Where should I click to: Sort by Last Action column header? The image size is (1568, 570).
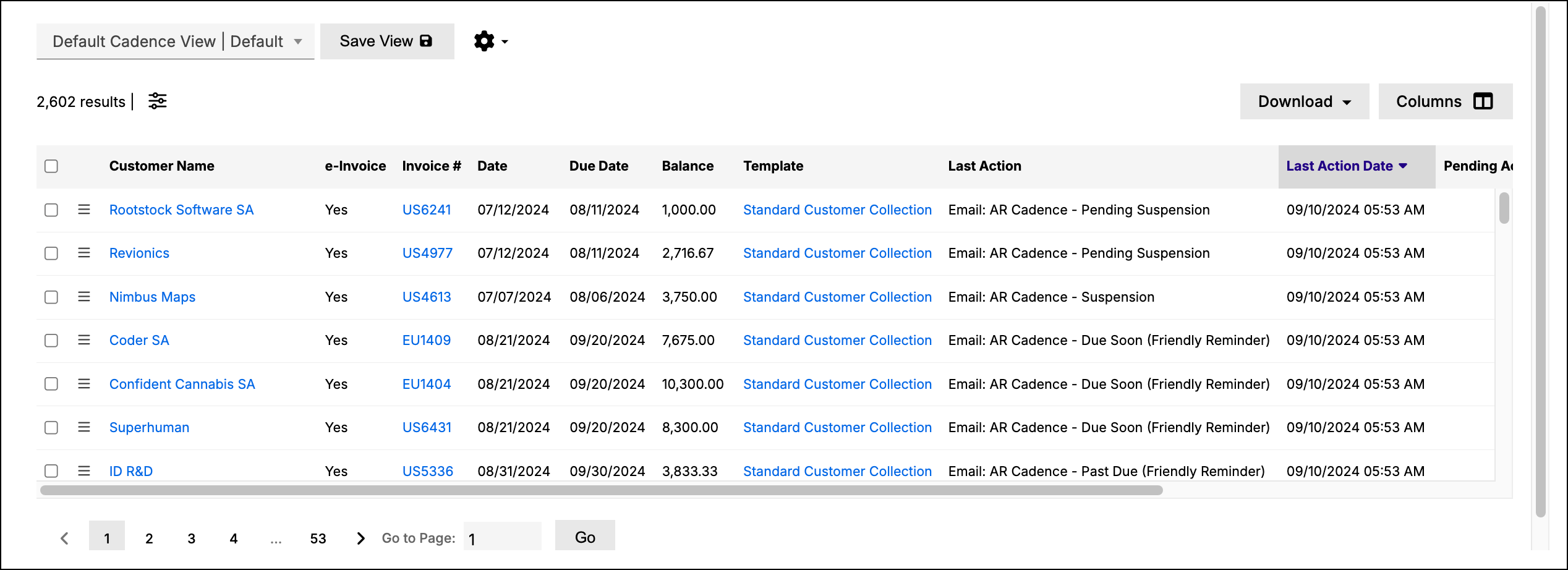pyautogui.click(x=985, y=166)
